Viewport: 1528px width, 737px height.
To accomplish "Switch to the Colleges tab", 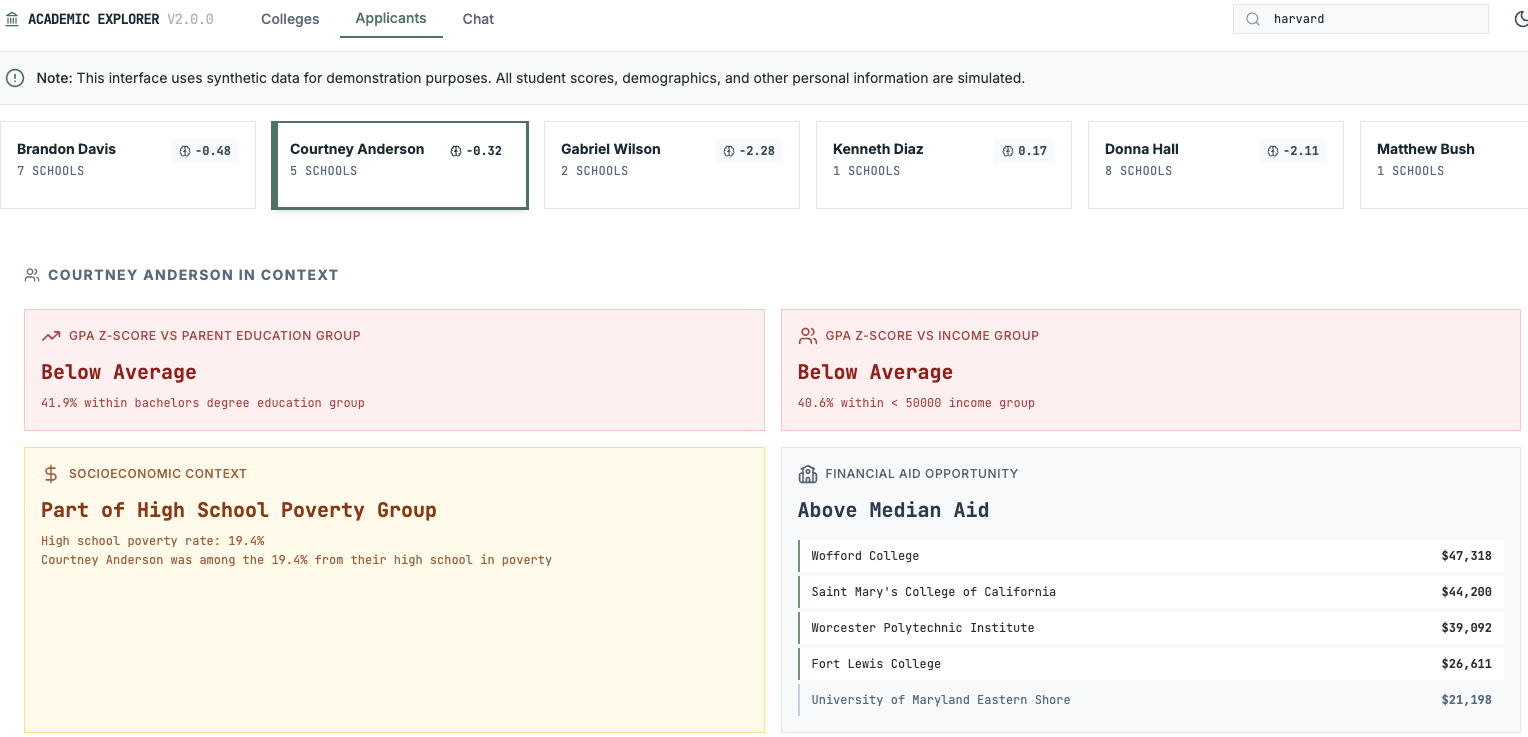I will [x=289, y=18].
